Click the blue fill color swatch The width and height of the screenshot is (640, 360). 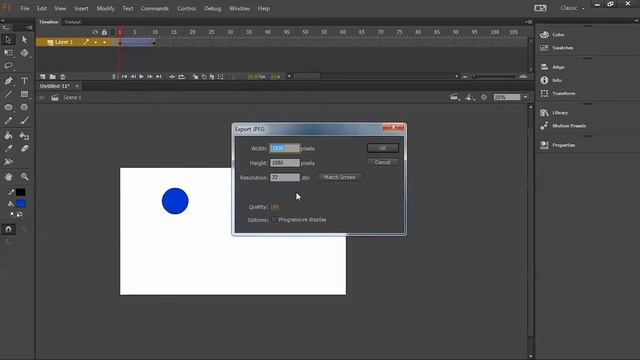tap(20, 204)
